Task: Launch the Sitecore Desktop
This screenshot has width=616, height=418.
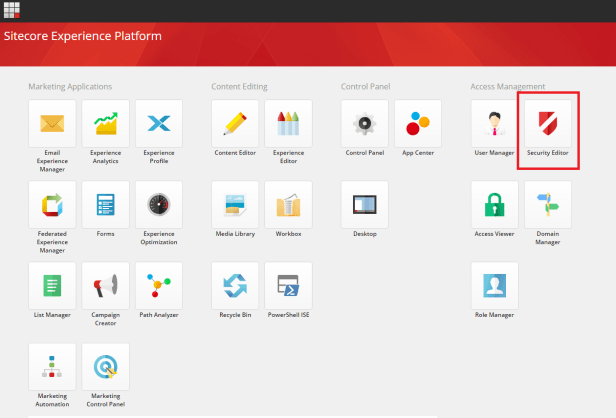Action: click(x=365, y=205)
